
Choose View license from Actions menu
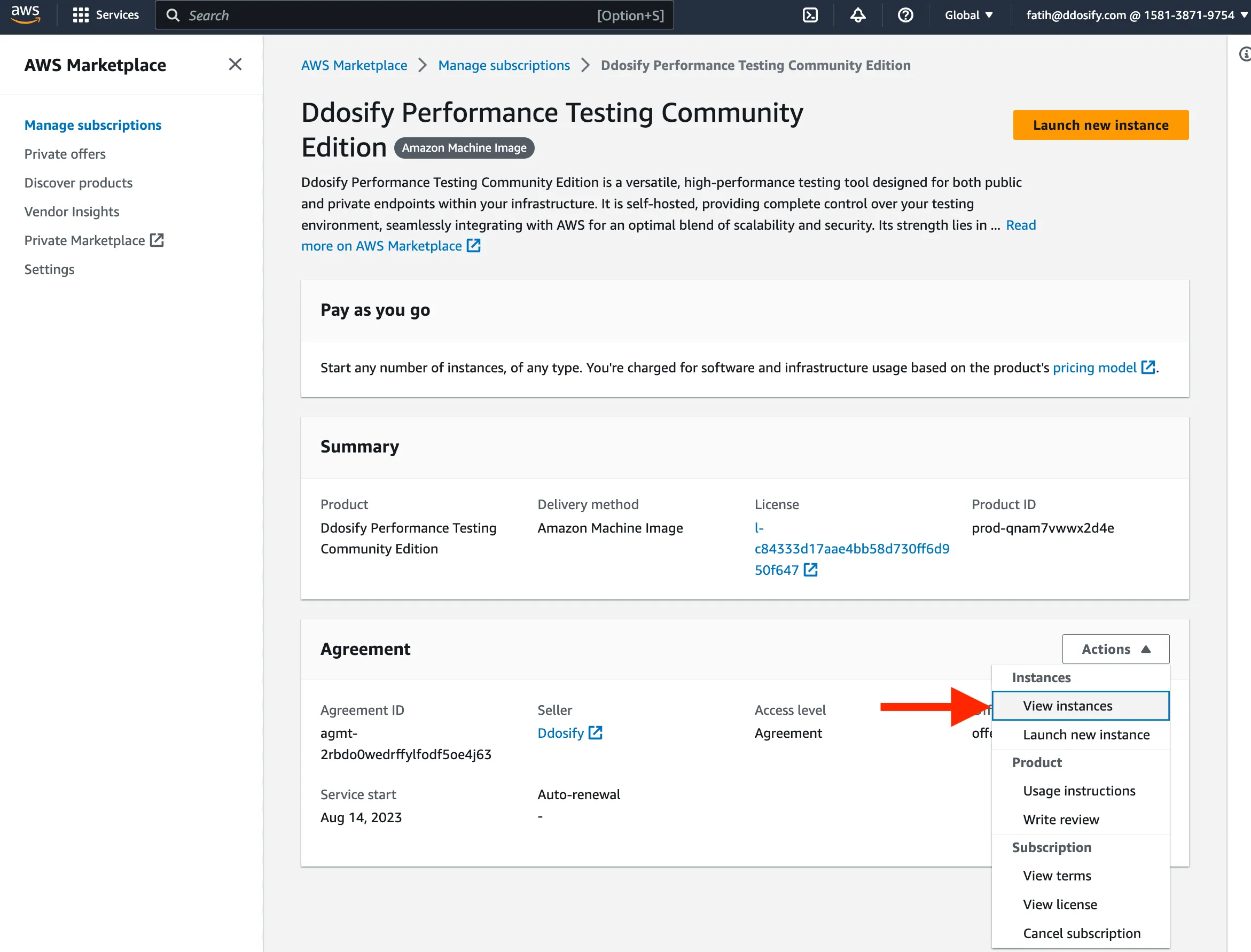click(x=1081, y=905)
